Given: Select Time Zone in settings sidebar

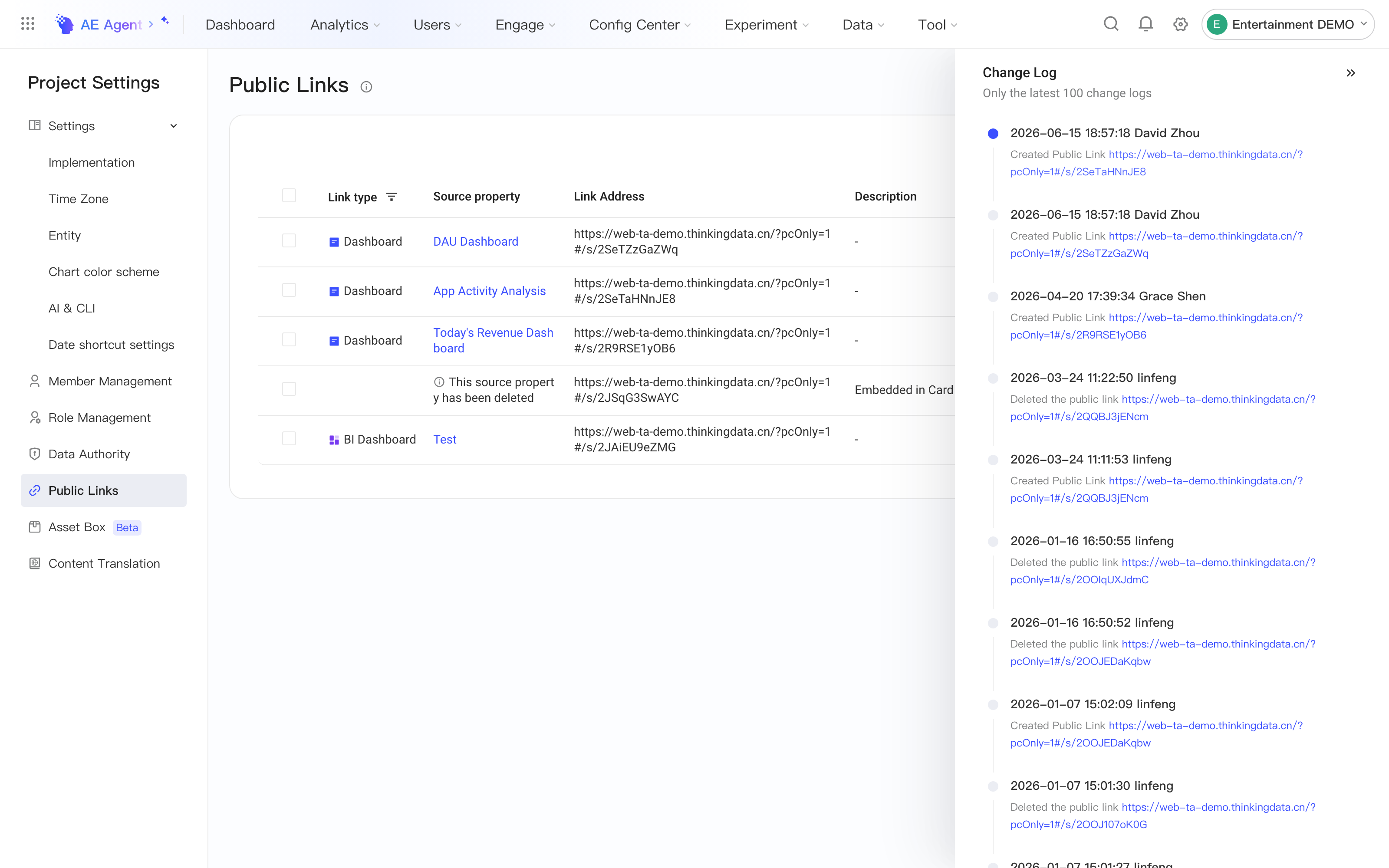Looking at the screenshot, I should (x=79, y=199).
